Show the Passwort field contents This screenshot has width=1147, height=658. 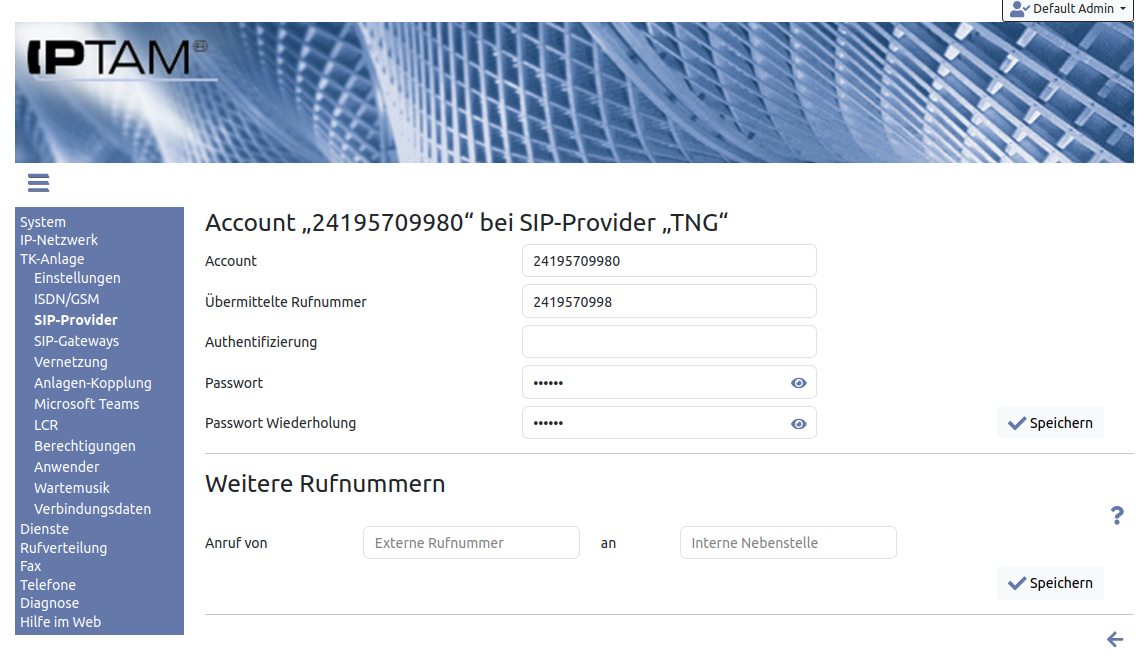tap(798, 383)
